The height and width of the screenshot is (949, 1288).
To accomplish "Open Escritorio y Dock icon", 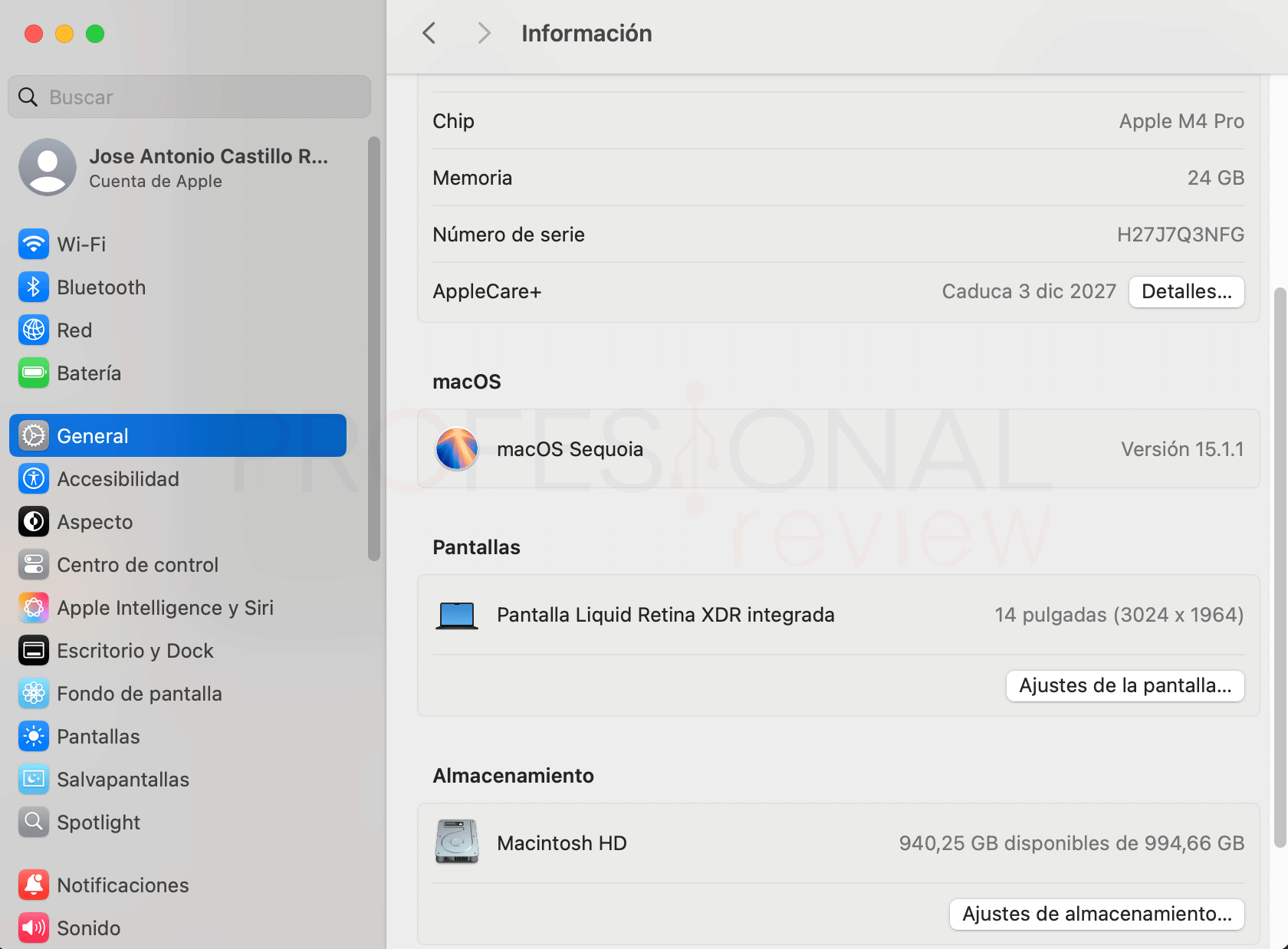I will pos(34,651).
